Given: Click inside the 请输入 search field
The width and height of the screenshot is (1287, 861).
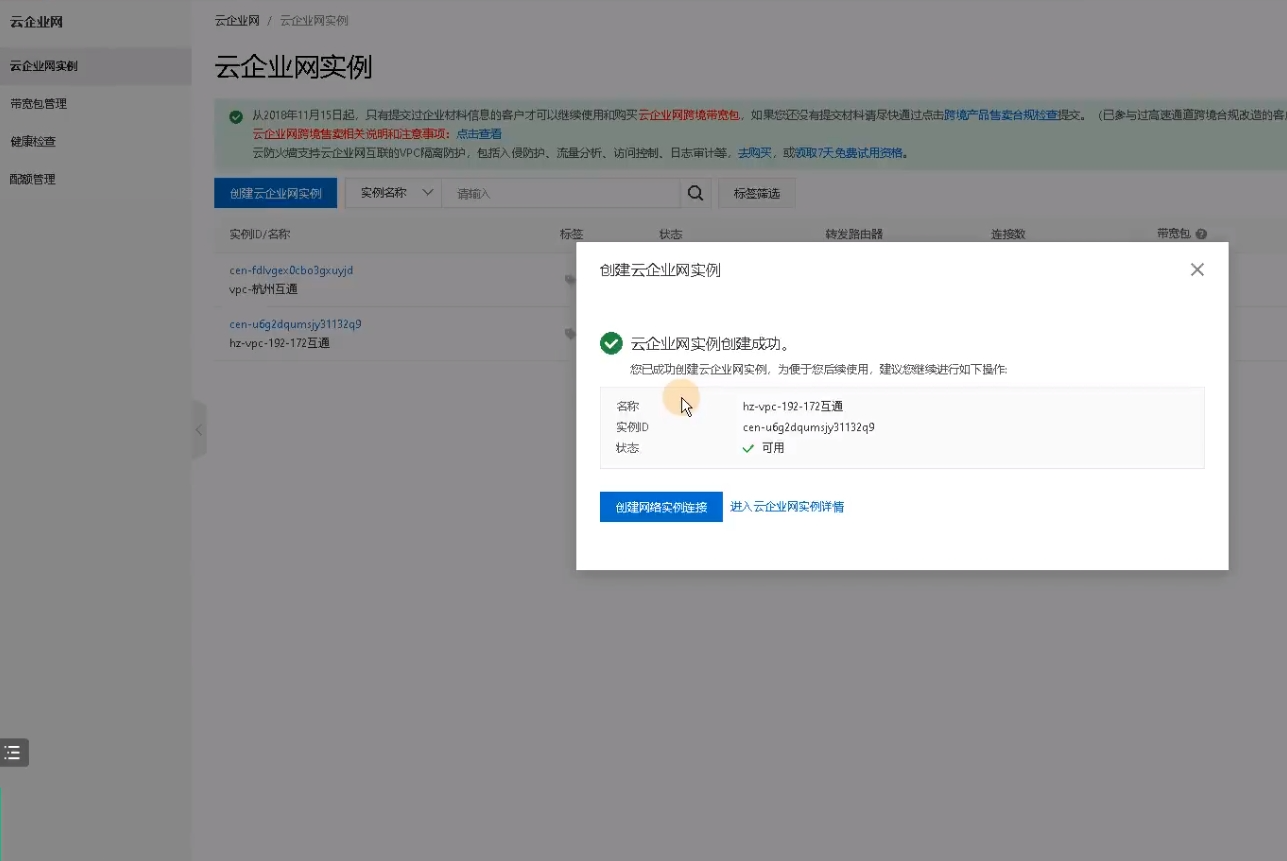Looking at the screenshot, I should tap(560, 192).
